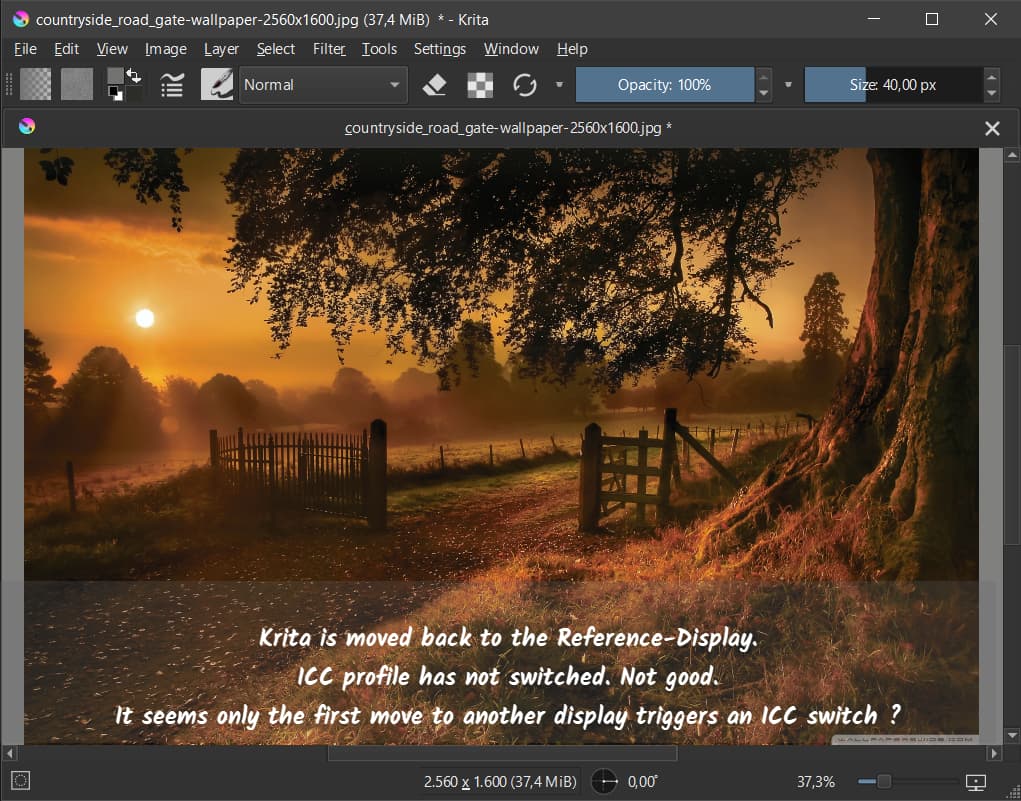
Task: Toggle preserve alpha
Action: 480,85
